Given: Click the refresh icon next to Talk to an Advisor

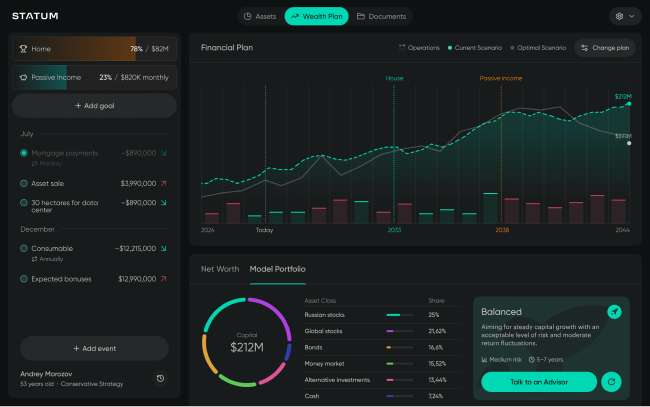Looking at the screenshot, I should (x=612, y=381).
